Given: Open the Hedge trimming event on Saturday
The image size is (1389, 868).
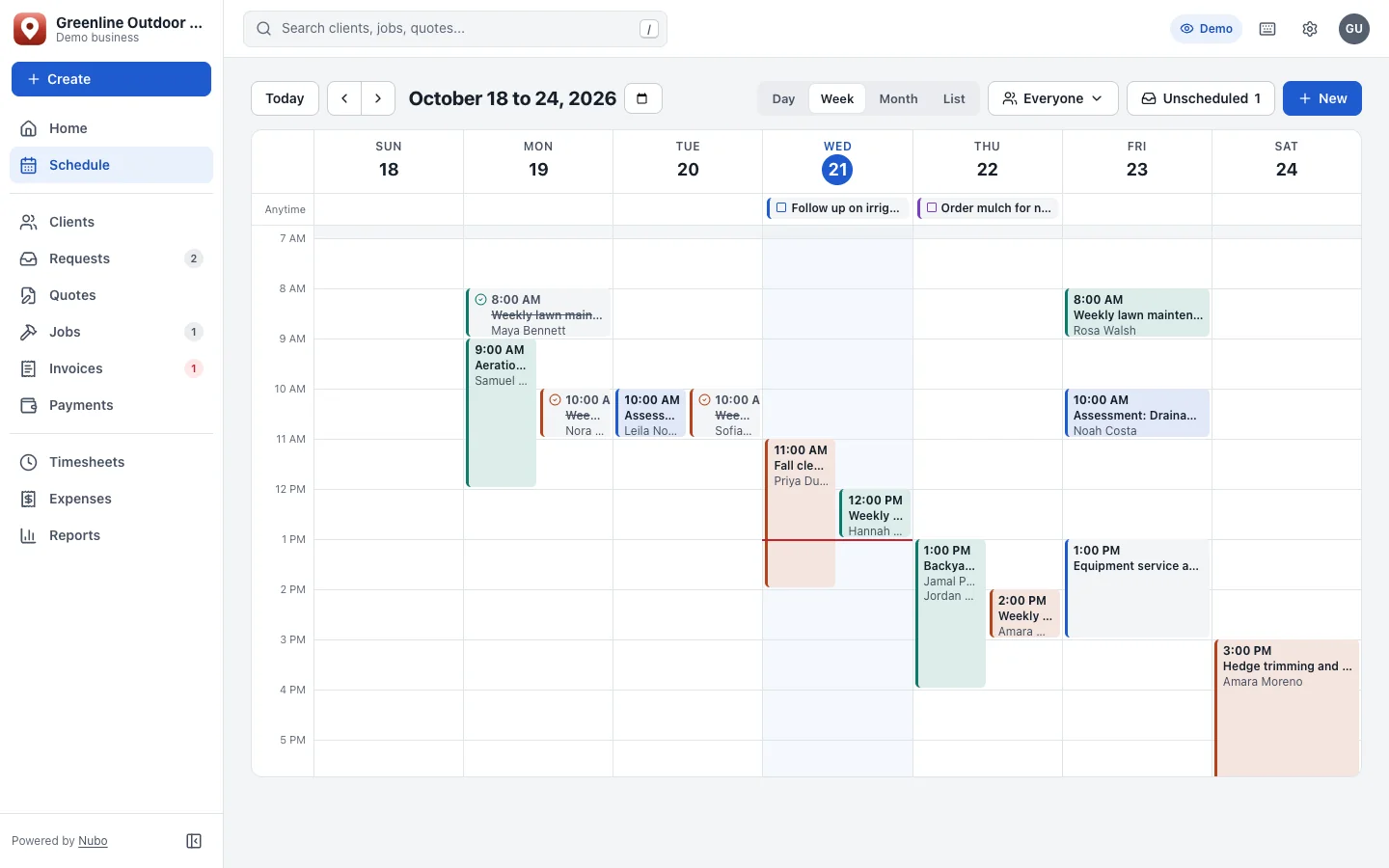Looking at the screenshot, I should tap(1287, 708).
